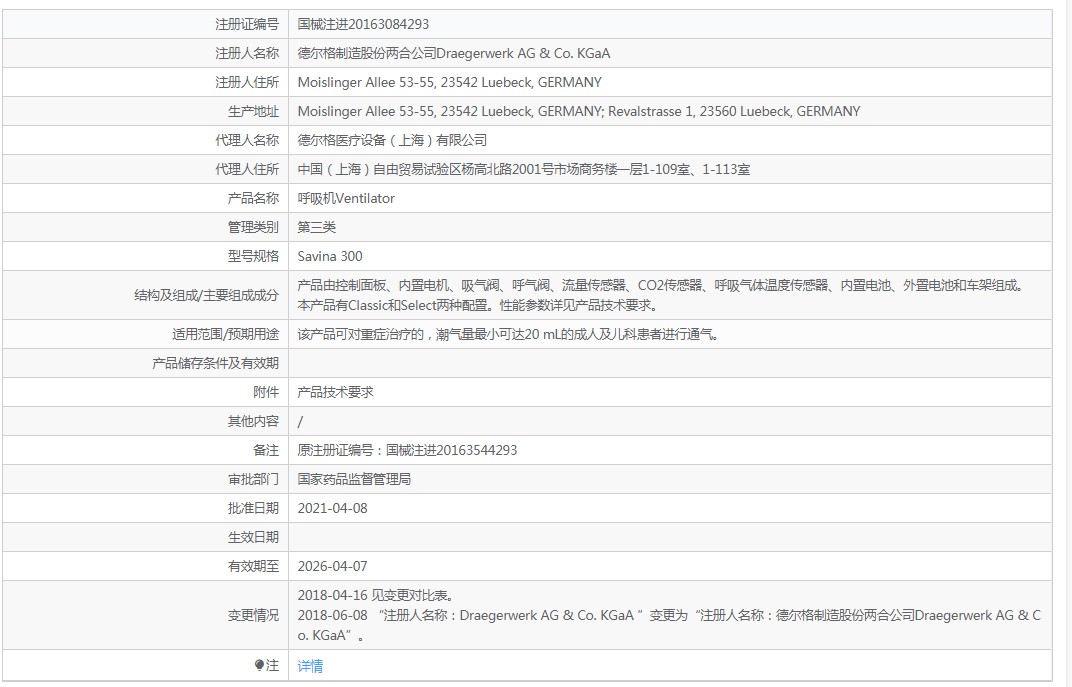This screenshot has height=687, width=1072.
Task: Select the 注册人住所 label
Action: [247, 83]
